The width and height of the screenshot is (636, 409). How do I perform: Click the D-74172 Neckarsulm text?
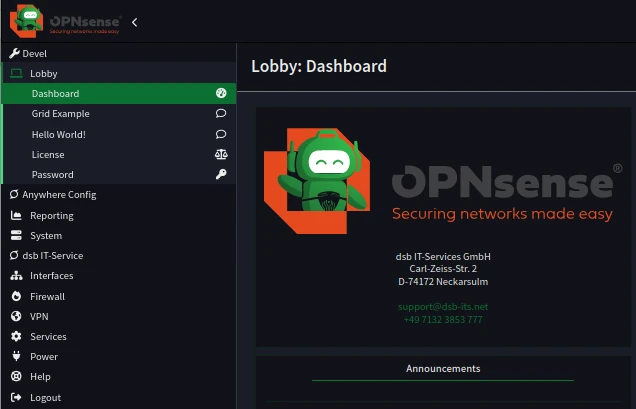click(443, 282)
